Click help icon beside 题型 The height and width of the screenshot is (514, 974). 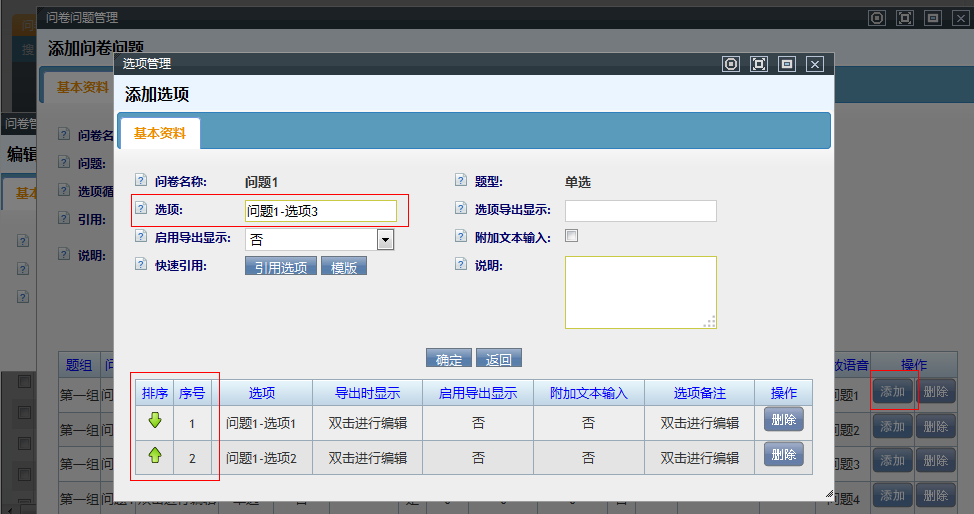461,181
